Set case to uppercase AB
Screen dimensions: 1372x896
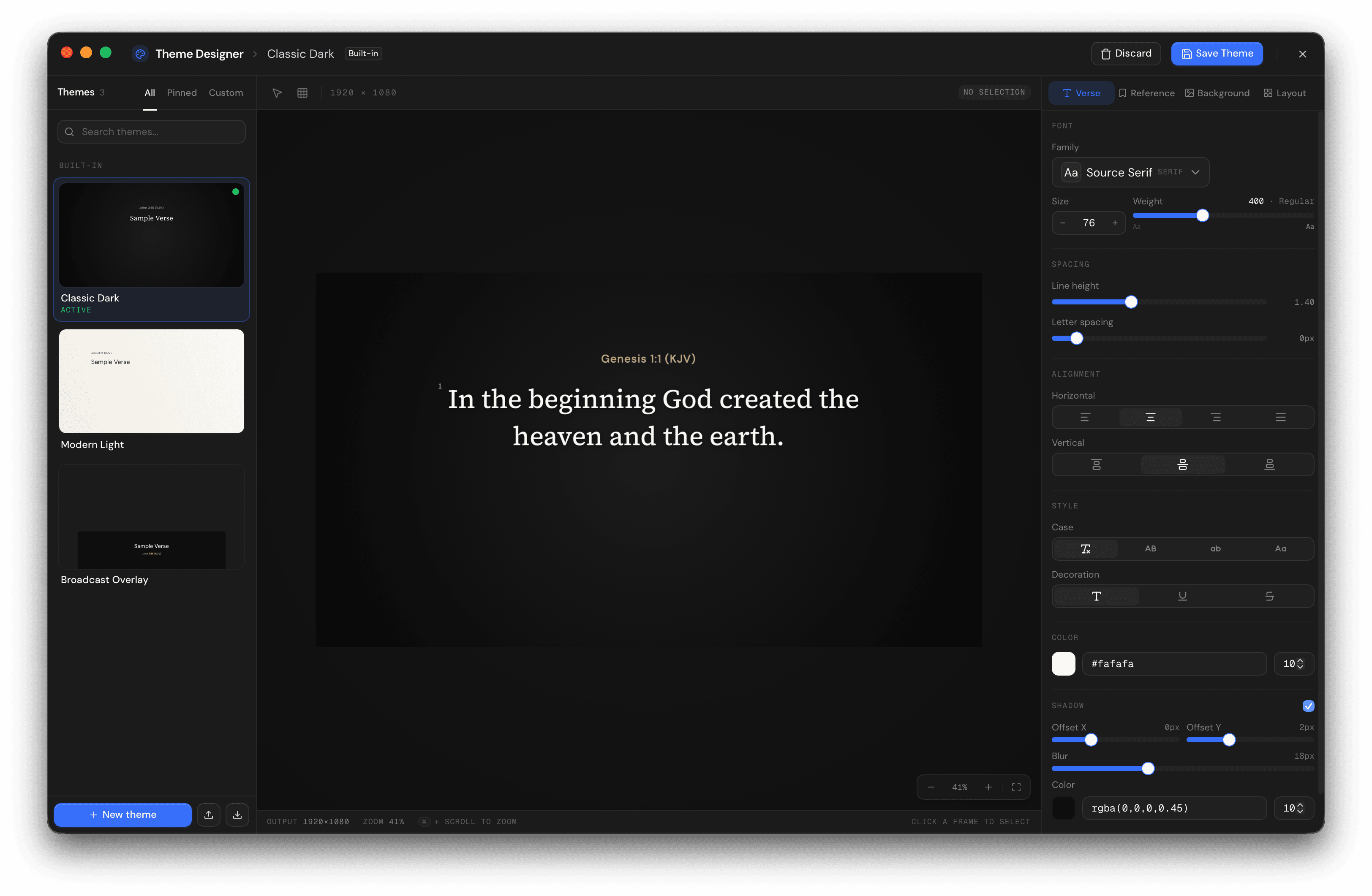tap(1150, 548)
